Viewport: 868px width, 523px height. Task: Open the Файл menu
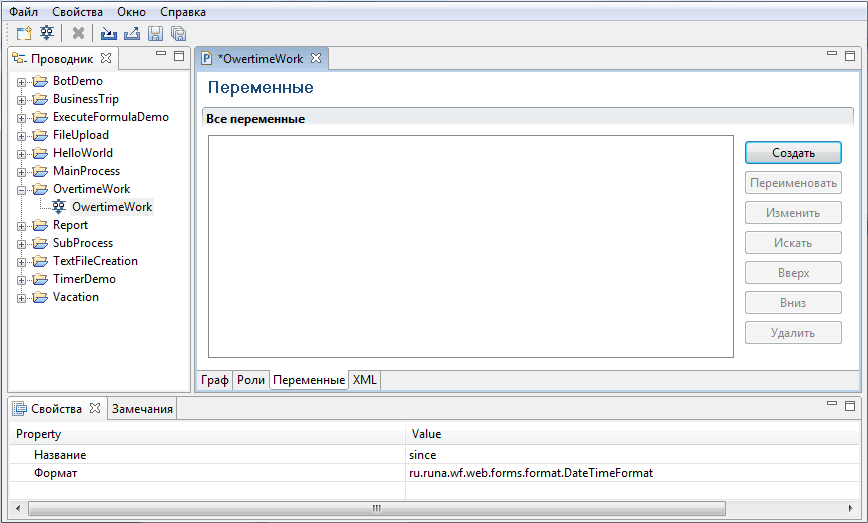point(23,12)
